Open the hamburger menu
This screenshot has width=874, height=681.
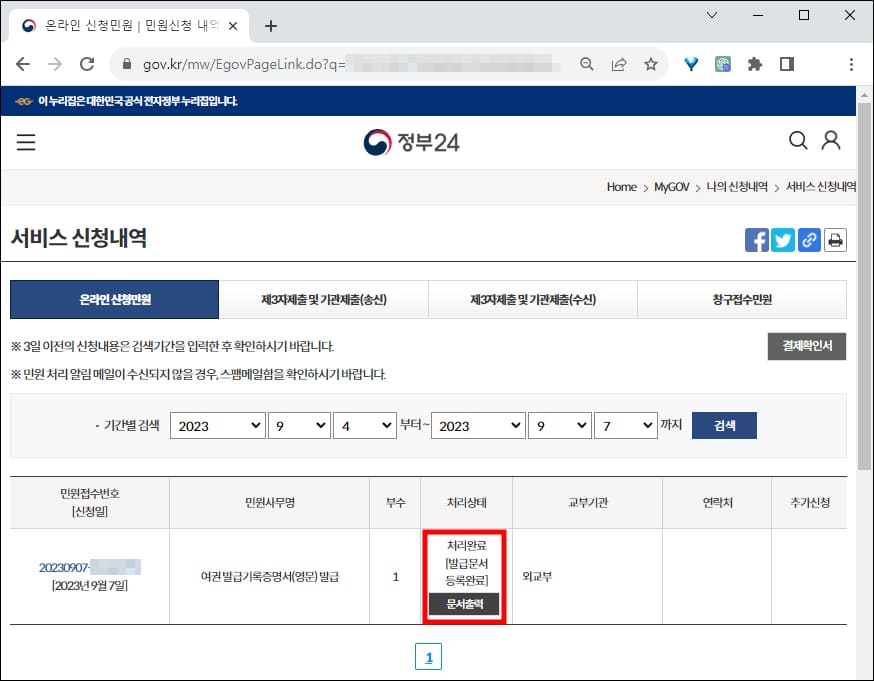25,141
